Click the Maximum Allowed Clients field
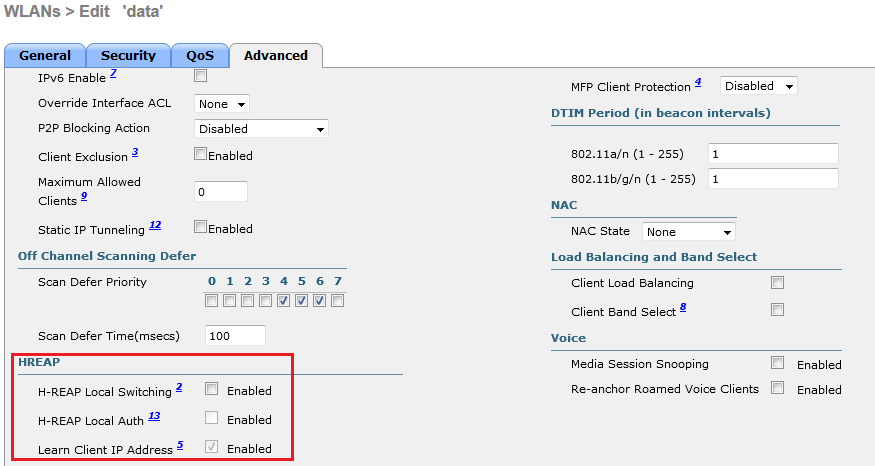This screenshot has height=466, width=875. (x=220, y=191)
